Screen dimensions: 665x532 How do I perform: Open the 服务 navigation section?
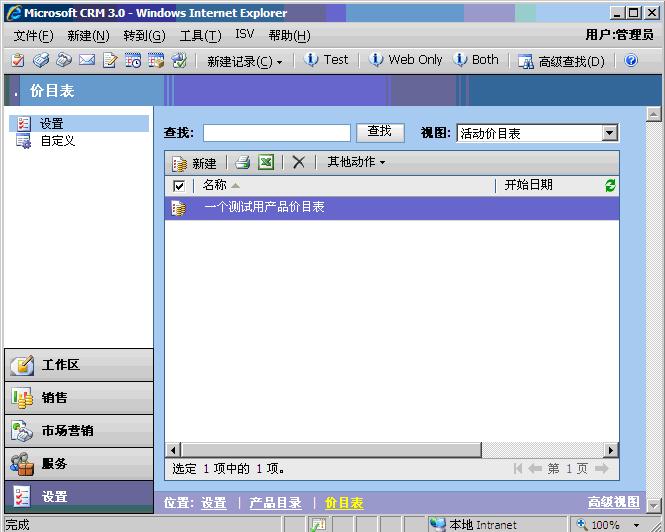click(x=79, y=464)
